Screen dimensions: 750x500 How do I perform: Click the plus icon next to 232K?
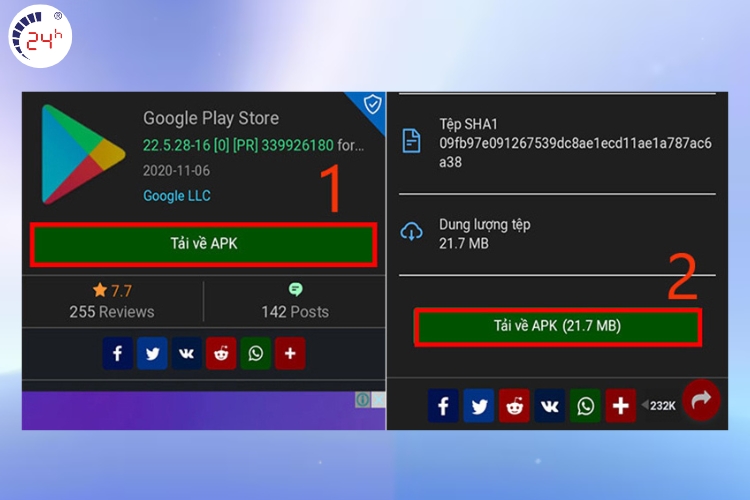(x=620, y=406)
